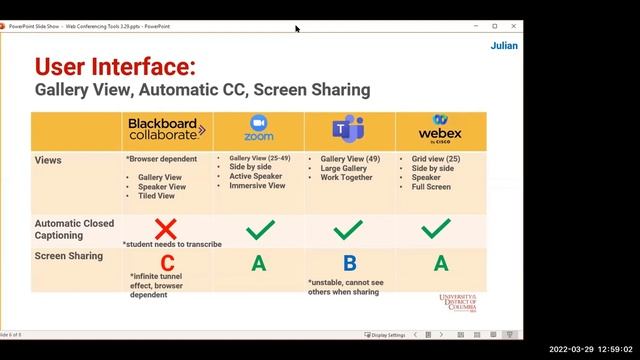The width and height of the screenshot is (640, 360).
Task: Click the green checkmark in Zoom column
Action: (260, 229)
